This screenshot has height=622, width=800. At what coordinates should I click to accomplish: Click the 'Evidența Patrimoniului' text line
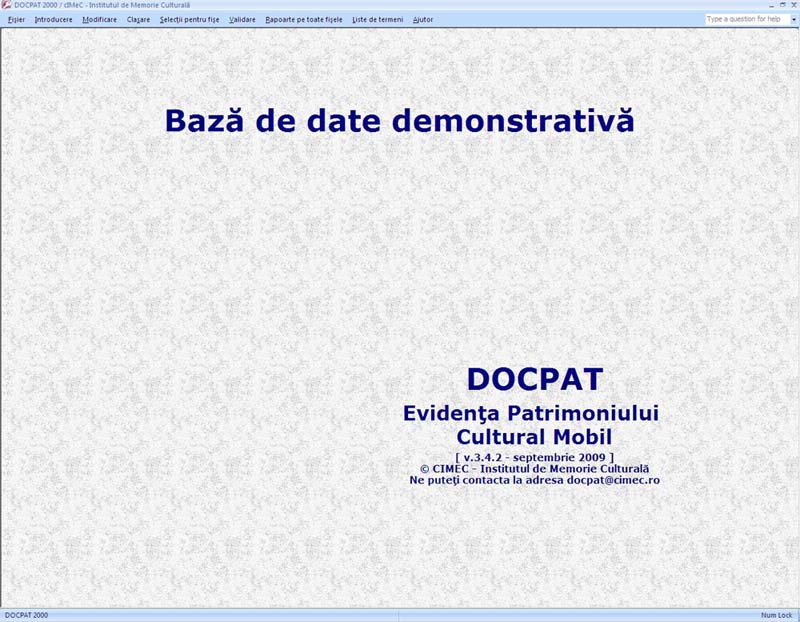coord(531,413)
